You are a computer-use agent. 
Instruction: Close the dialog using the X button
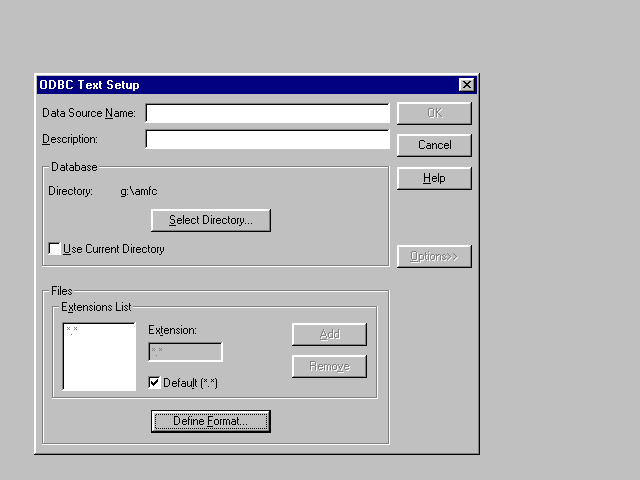(466, 85)
